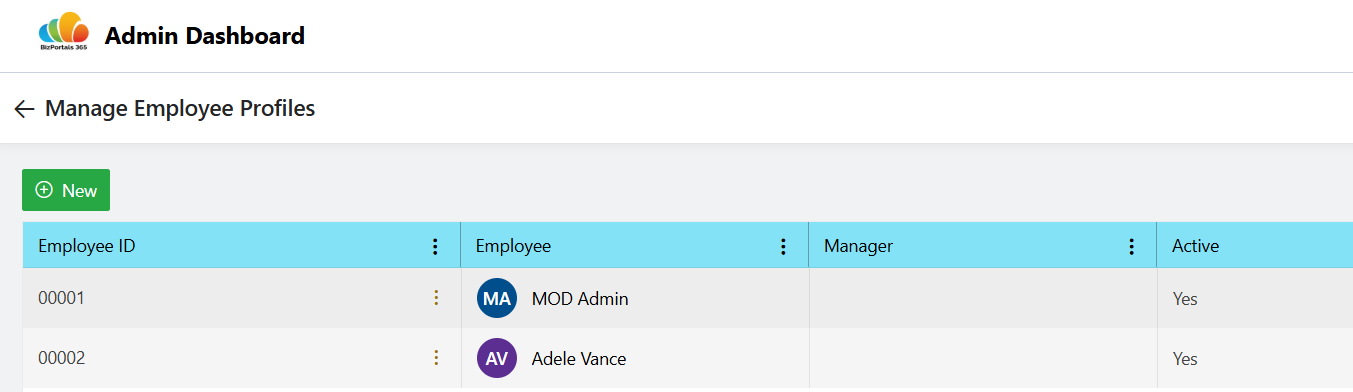Click the plus icon in the New button
The width and height of the screenshot is (1353, 392).
point(44,190)
